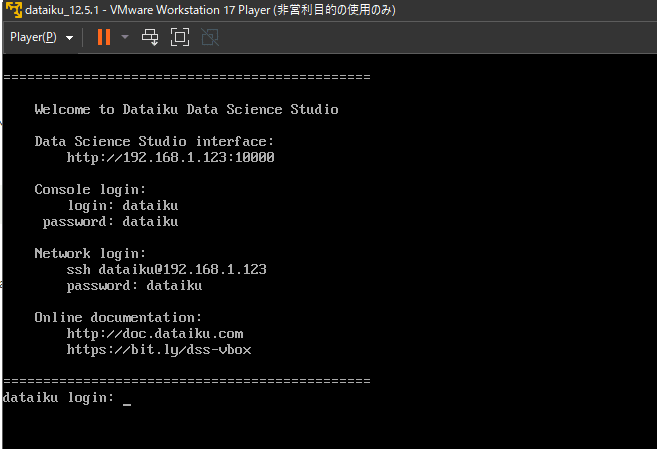Expand the power options arrow beside pause
This screenshot has width=657, height=449.
point(124,37)
